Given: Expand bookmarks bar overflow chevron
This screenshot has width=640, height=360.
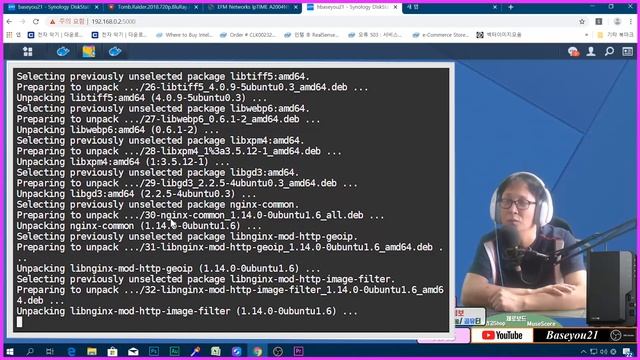Looking at the screenshot, I should point(587,35).
